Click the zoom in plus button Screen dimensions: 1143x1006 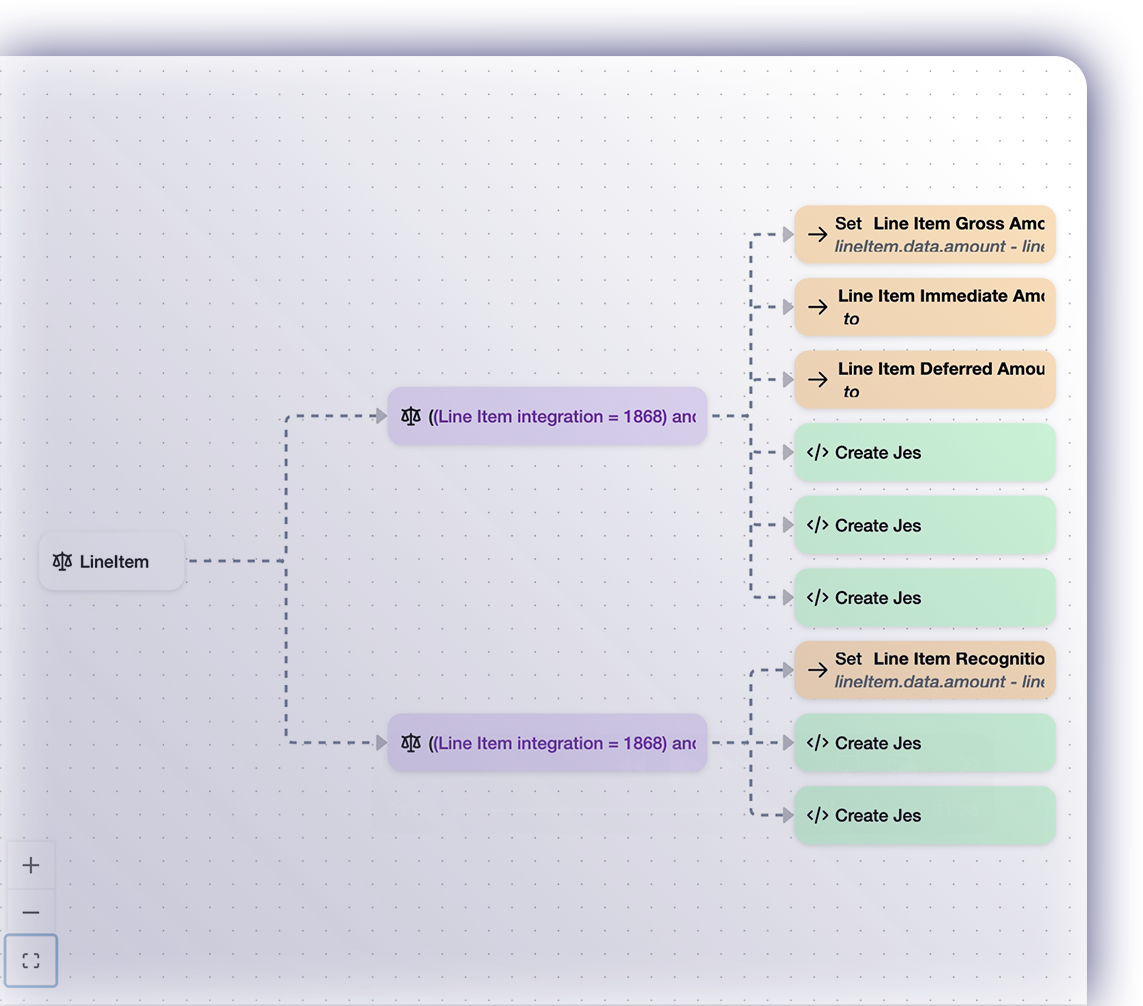[x=31, y=865]
